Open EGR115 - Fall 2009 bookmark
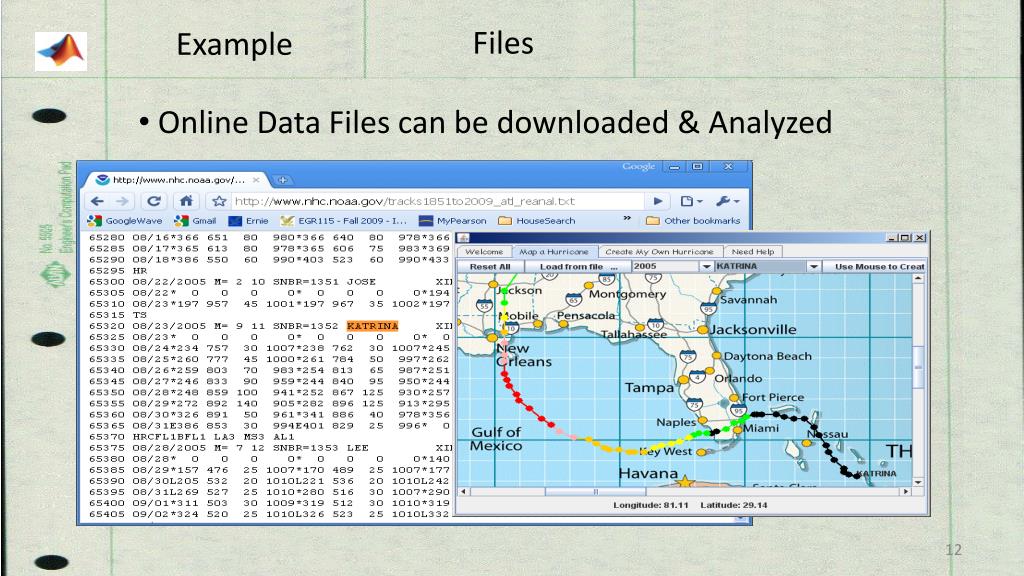 point(344,221)
